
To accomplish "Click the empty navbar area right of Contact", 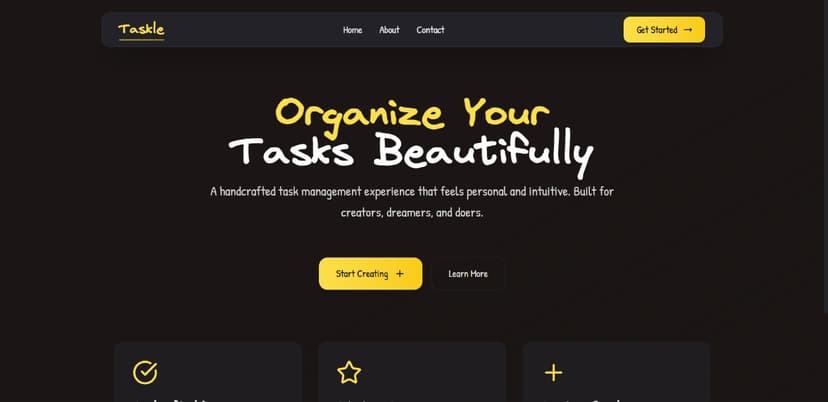I will pyautogui.click(x=530, y=30).
